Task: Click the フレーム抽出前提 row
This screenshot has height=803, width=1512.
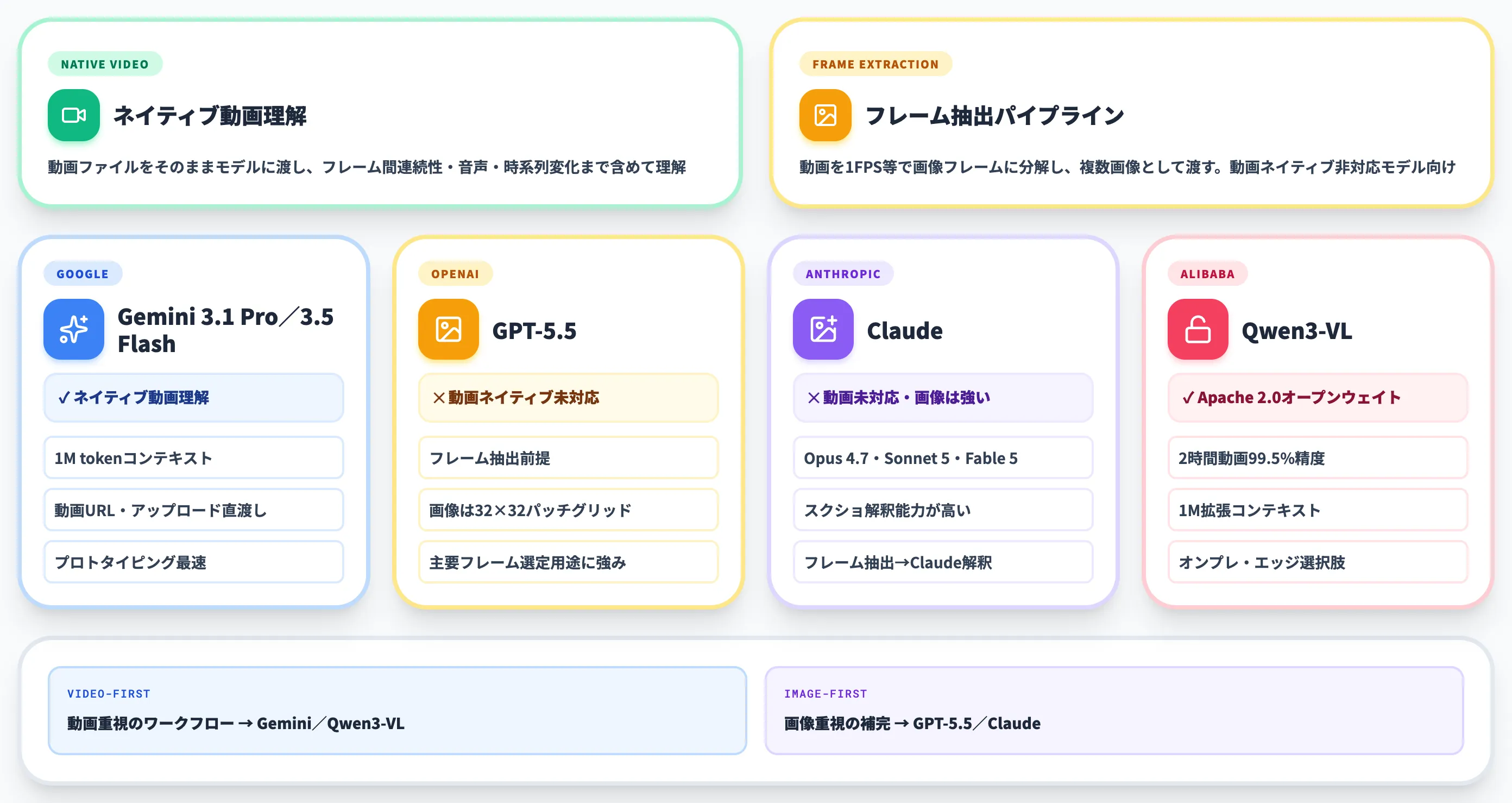Action: 568,458
